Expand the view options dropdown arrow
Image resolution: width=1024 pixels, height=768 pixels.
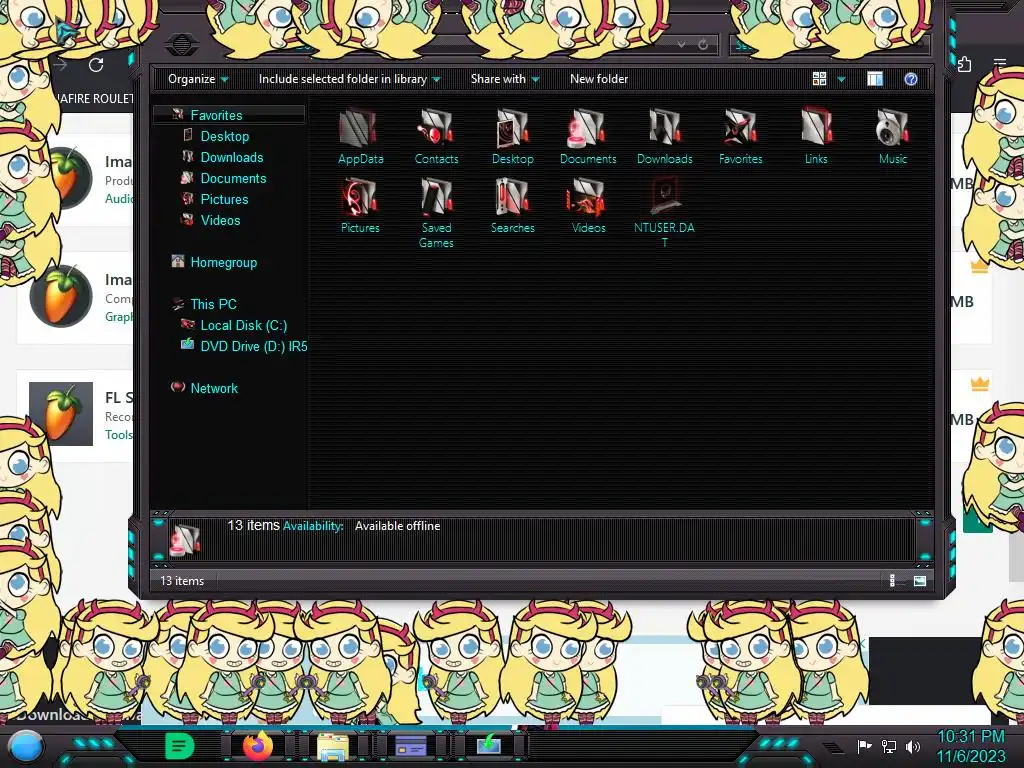(x=841, y=79)
